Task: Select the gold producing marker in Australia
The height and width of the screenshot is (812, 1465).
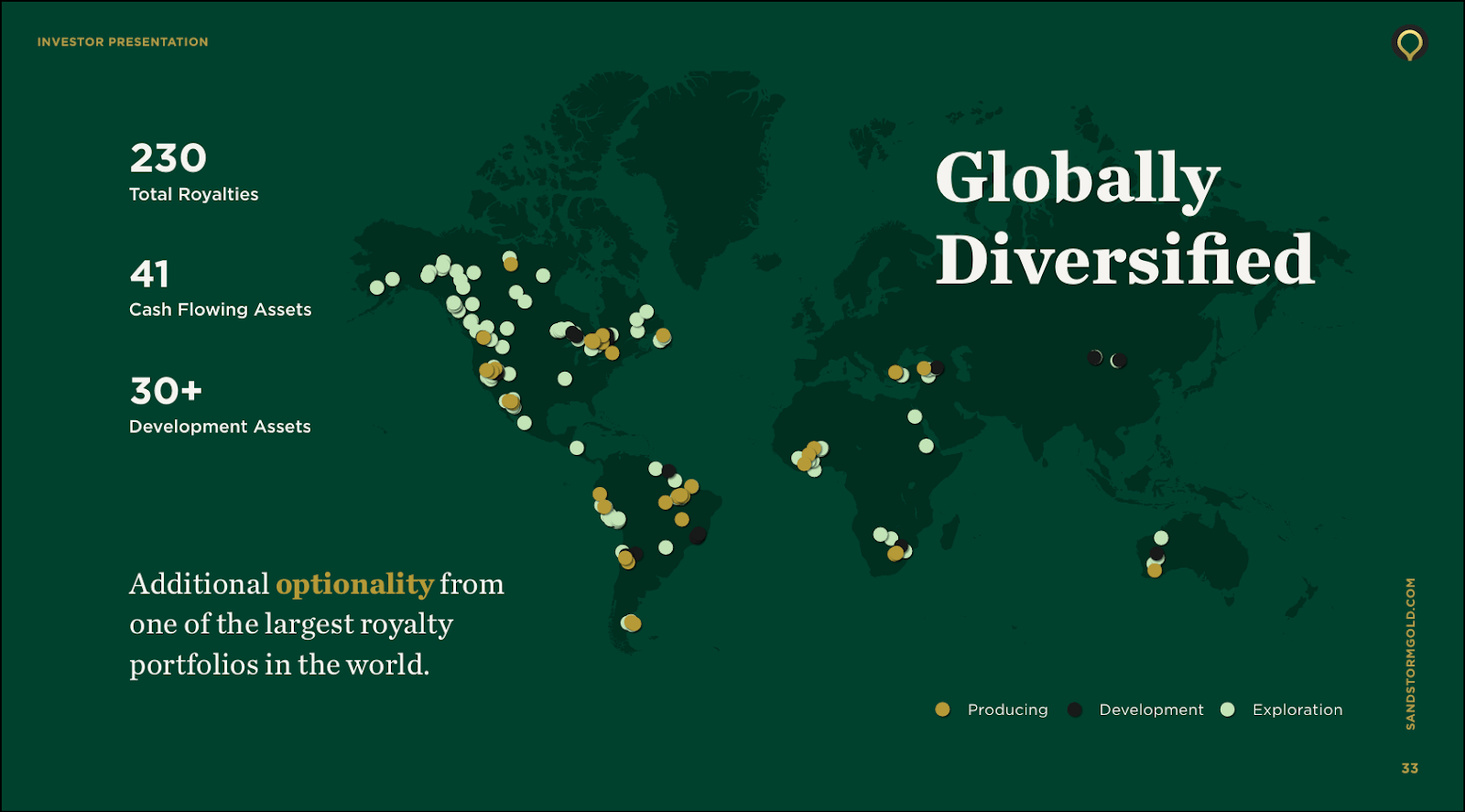Action: pos(1155,570)
